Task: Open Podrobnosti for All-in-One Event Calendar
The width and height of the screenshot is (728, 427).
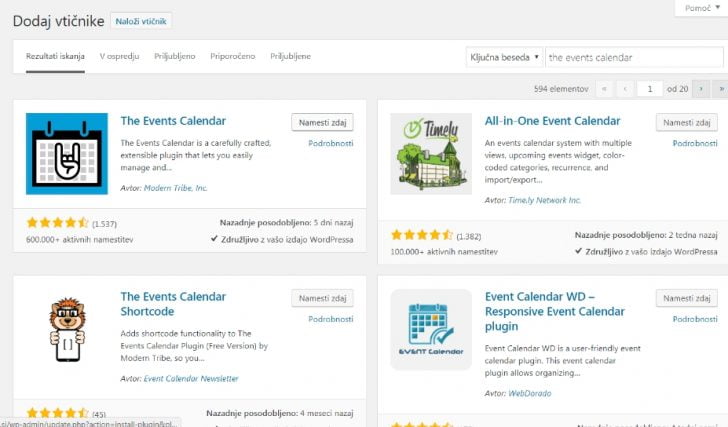Action: pos(695,143)
